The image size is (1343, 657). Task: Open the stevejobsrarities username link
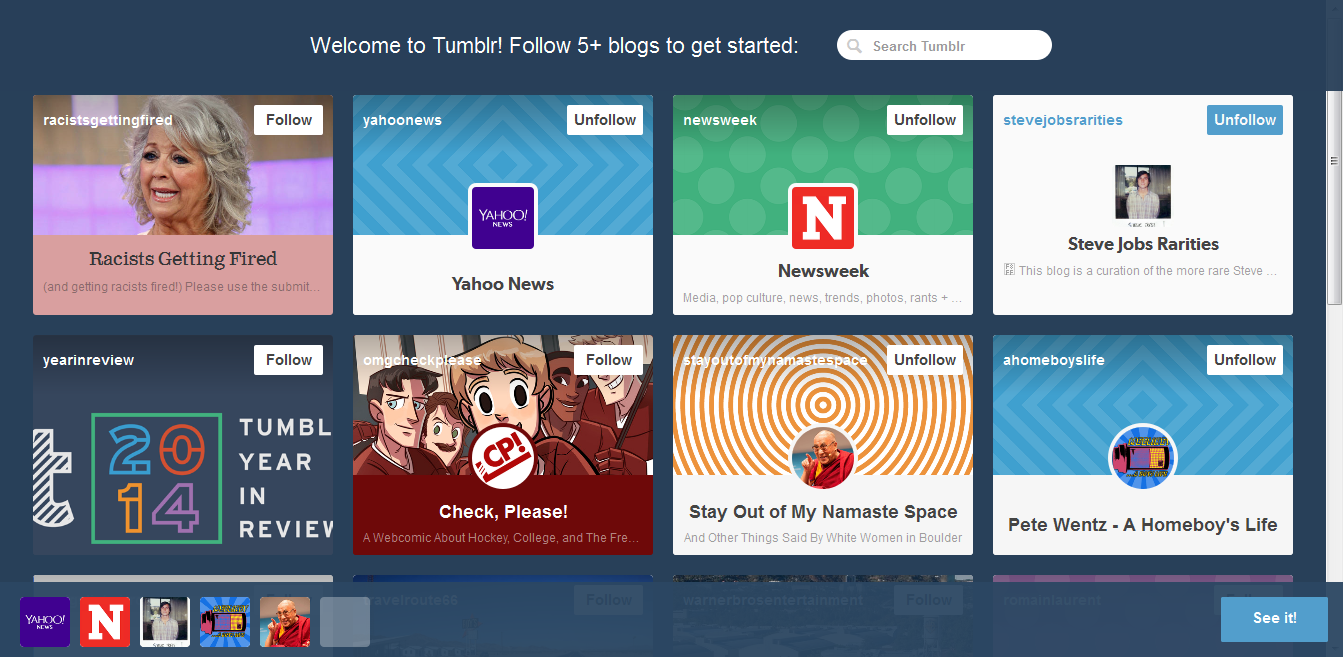click(1063, 120)
